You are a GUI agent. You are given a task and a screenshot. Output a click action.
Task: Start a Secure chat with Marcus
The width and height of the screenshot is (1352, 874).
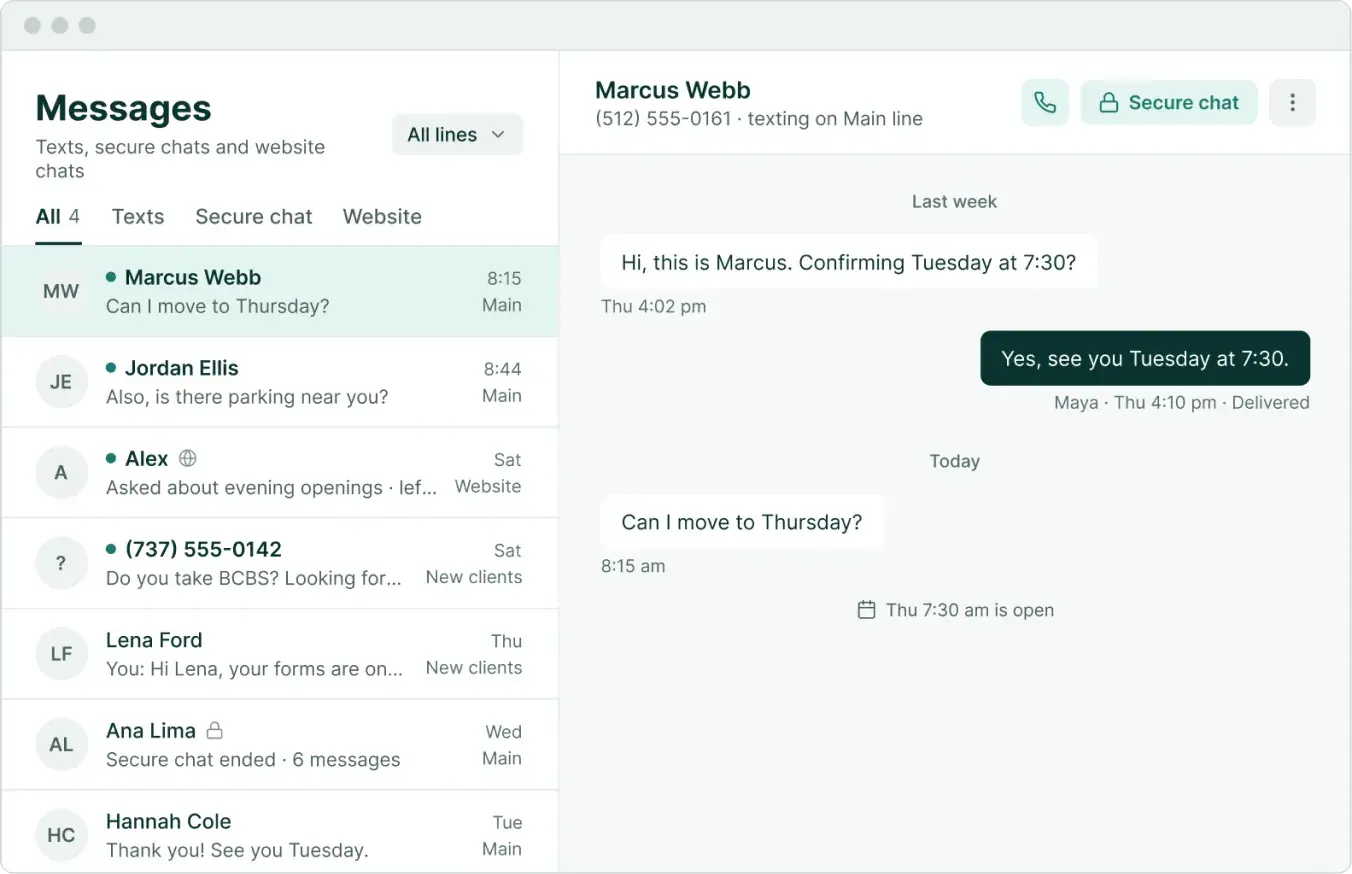(x=1169, y=103)
